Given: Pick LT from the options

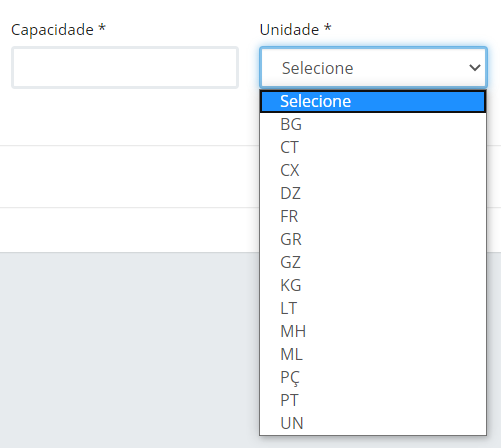Looking at the screenshot, I should pyautogui.click(x=373, y=308).
